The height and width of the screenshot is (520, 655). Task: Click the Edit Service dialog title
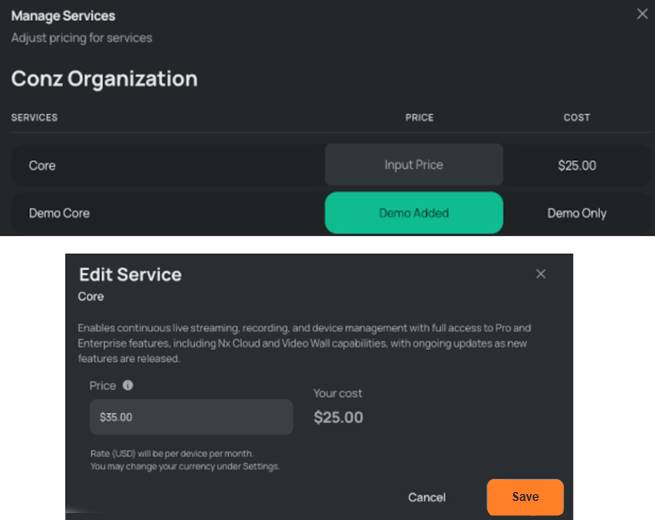pos(130,274)
